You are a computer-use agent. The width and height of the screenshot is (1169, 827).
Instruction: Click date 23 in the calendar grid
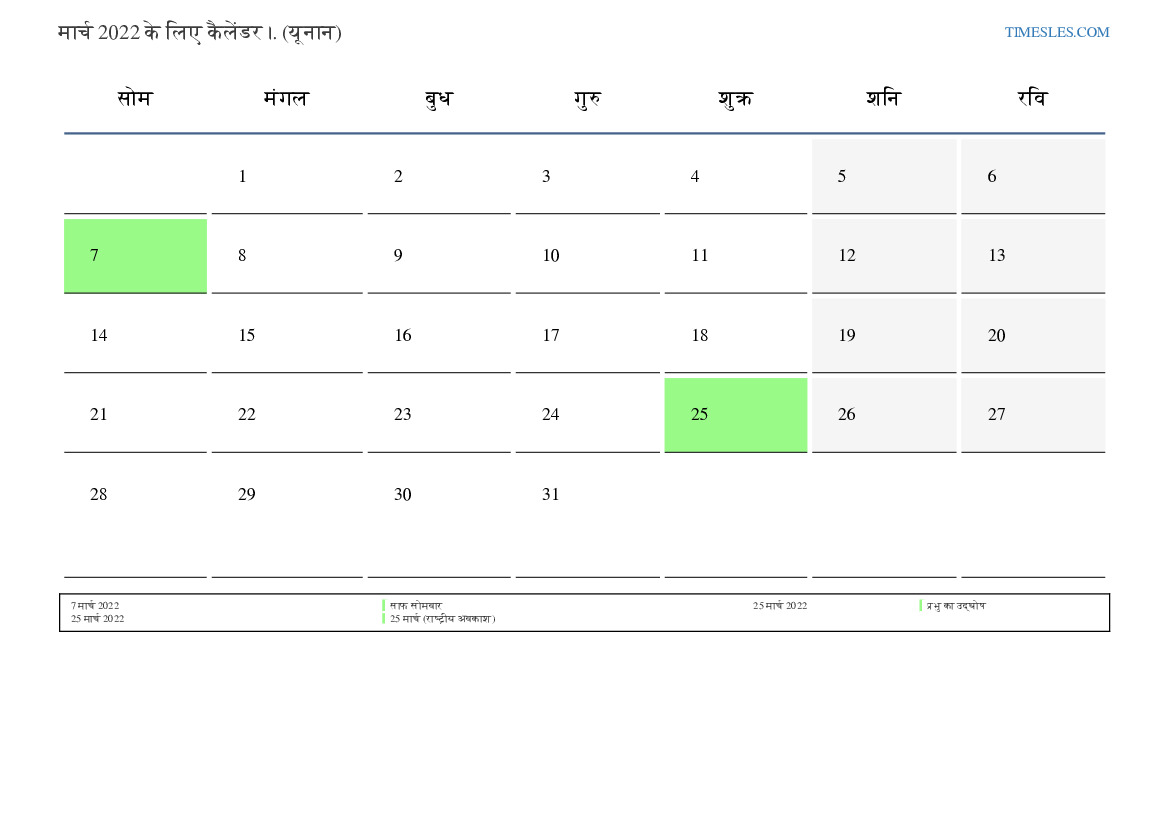pyautogui.click(x=439, y=415)
